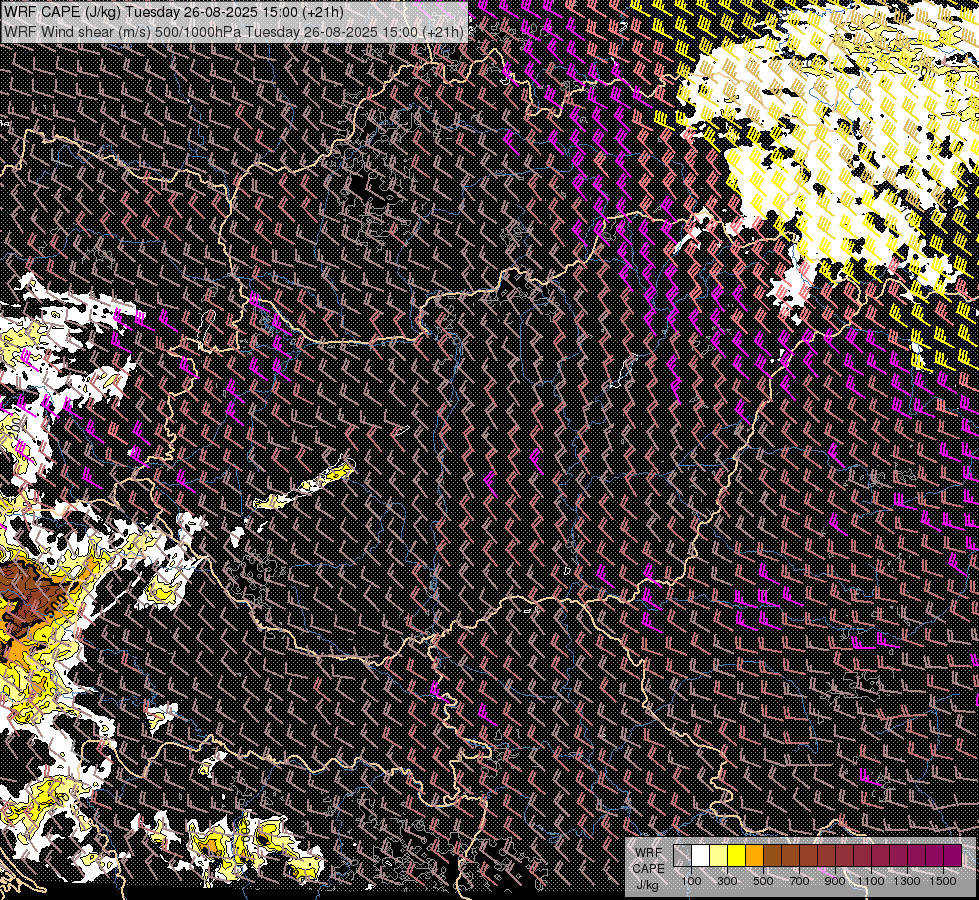979x900 pixels.
Task: Click the gray below-100 legend swatch
Action: coord(682,855)
